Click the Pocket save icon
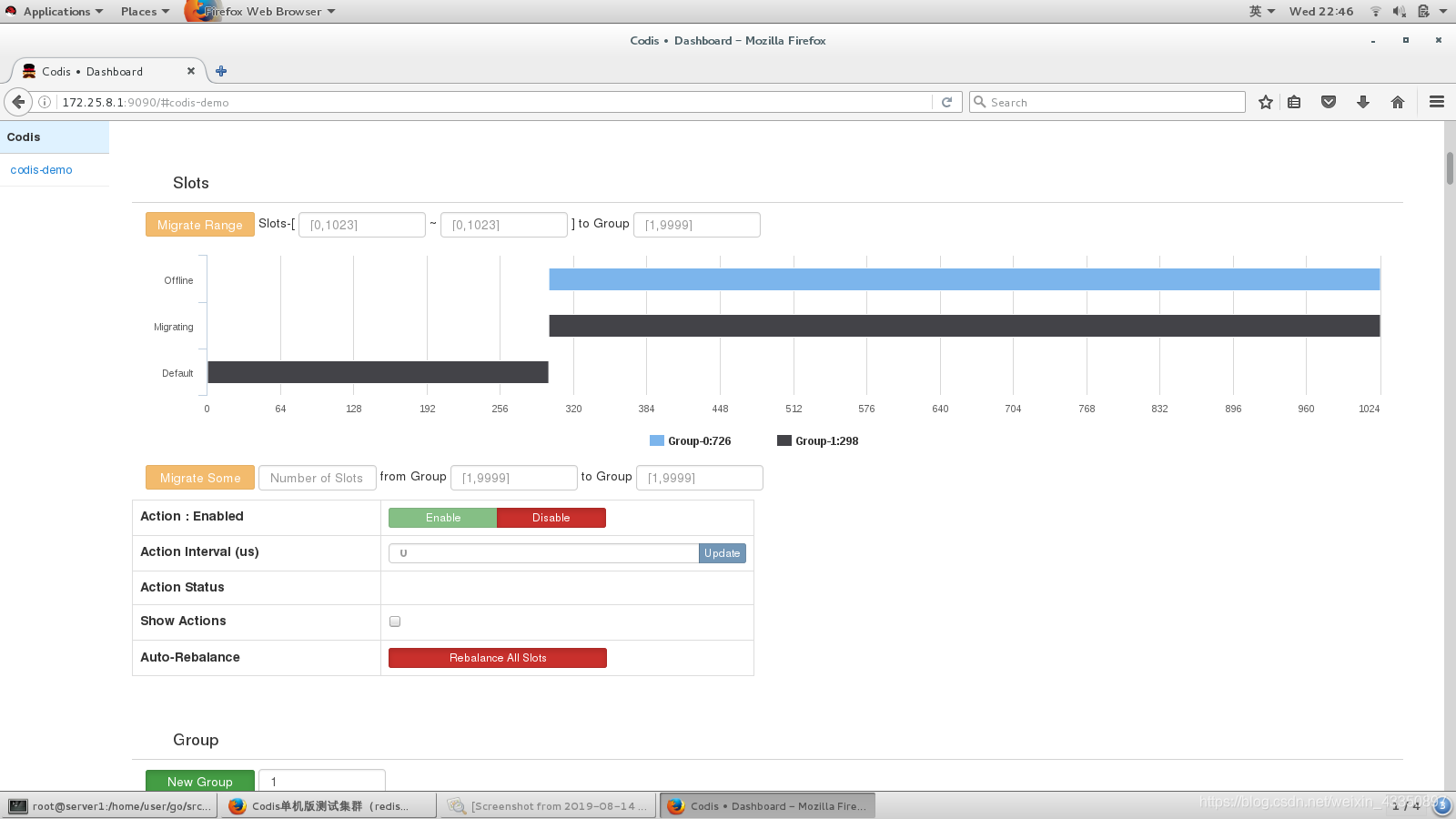Screen dimensions: 1456x819 1329,102
